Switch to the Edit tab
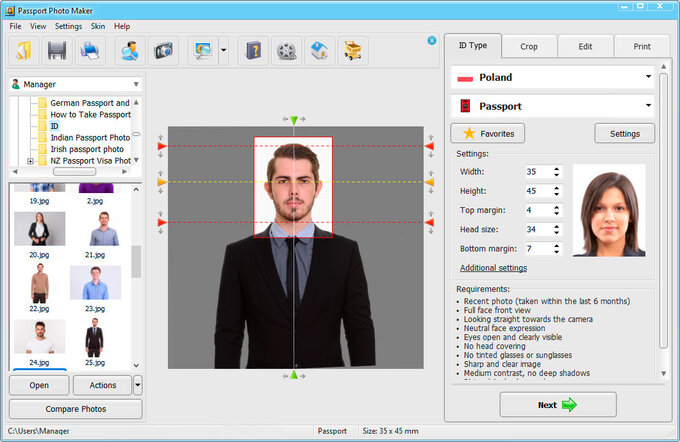Image resolution: width=680 pixels, height=442 pixels. (x=585, y=46)
